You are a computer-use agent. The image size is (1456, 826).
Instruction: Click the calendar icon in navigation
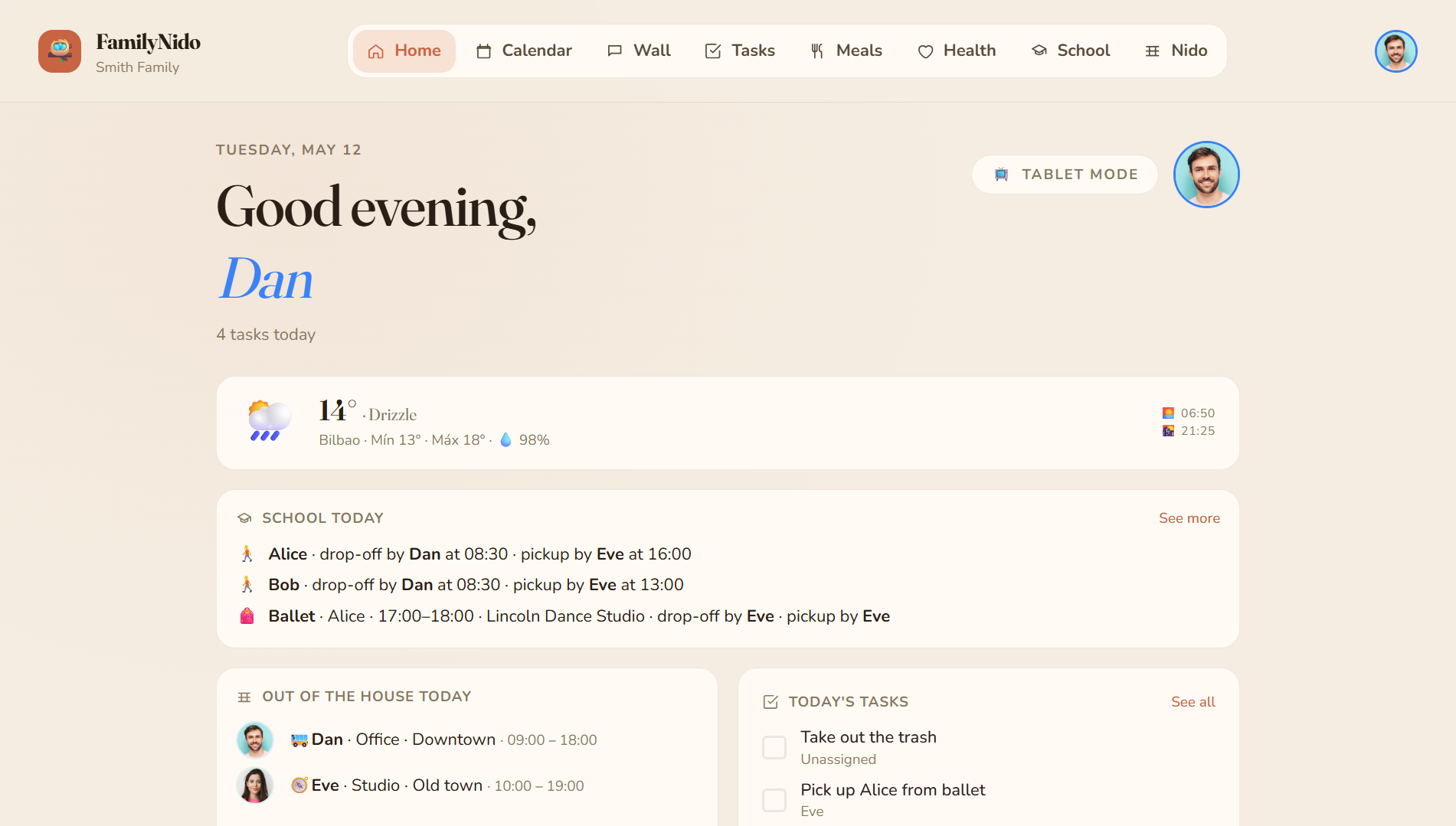483,51
